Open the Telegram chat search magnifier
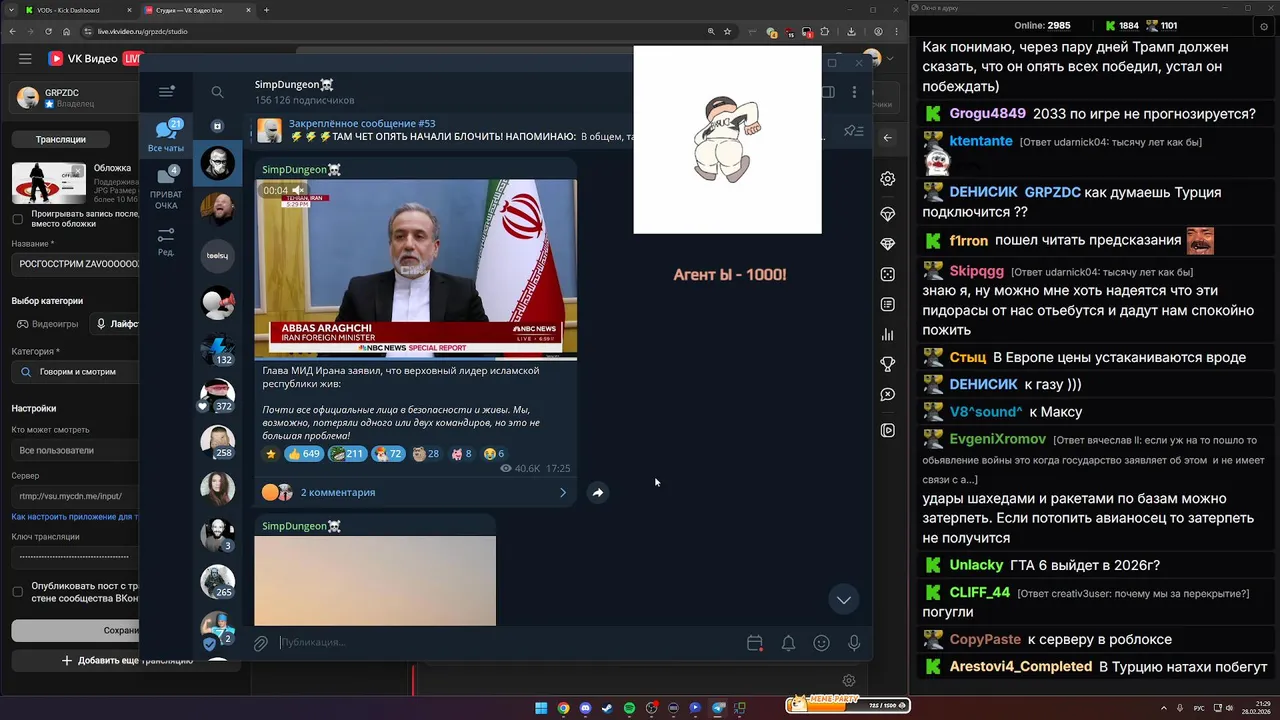 click(x=217, y=92)
